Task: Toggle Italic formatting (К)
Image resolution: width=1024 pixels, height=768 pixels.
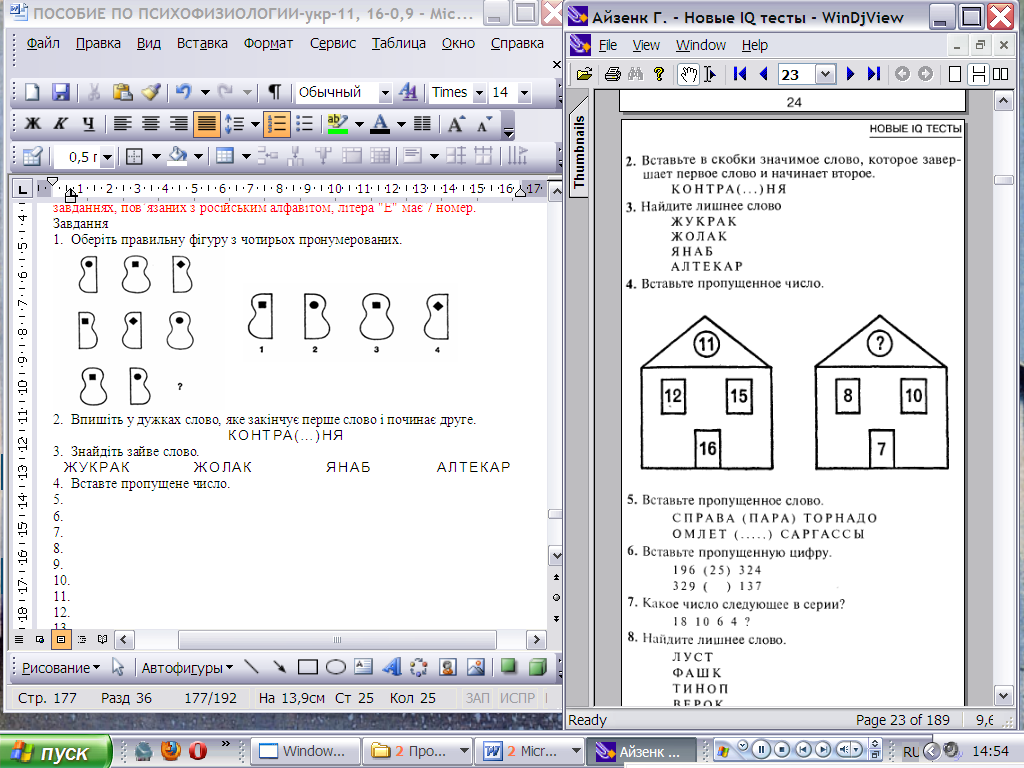Action: click(x=60, y=123)
